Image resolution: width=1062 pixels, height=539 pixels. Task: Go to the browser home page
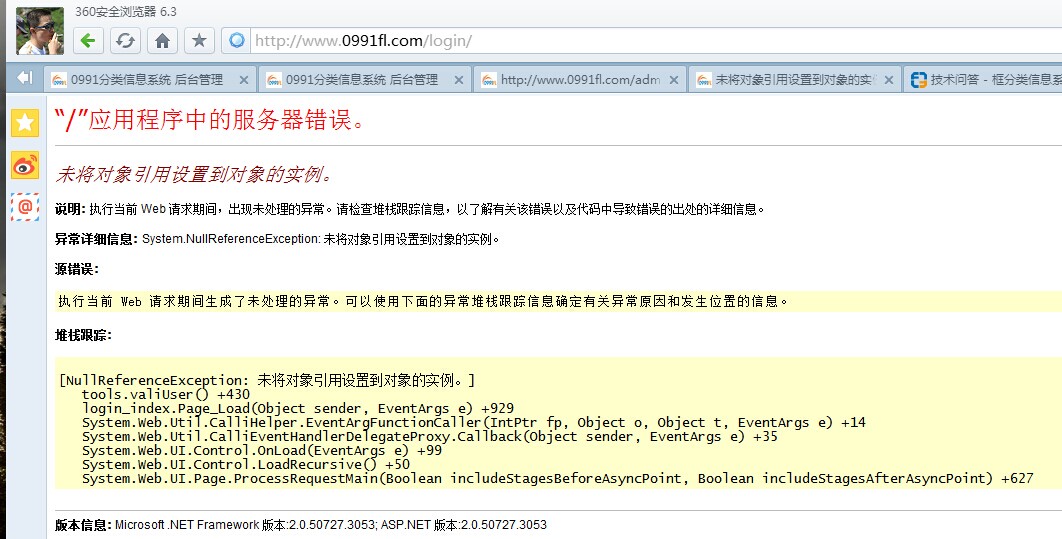click(x=162, y=41)
